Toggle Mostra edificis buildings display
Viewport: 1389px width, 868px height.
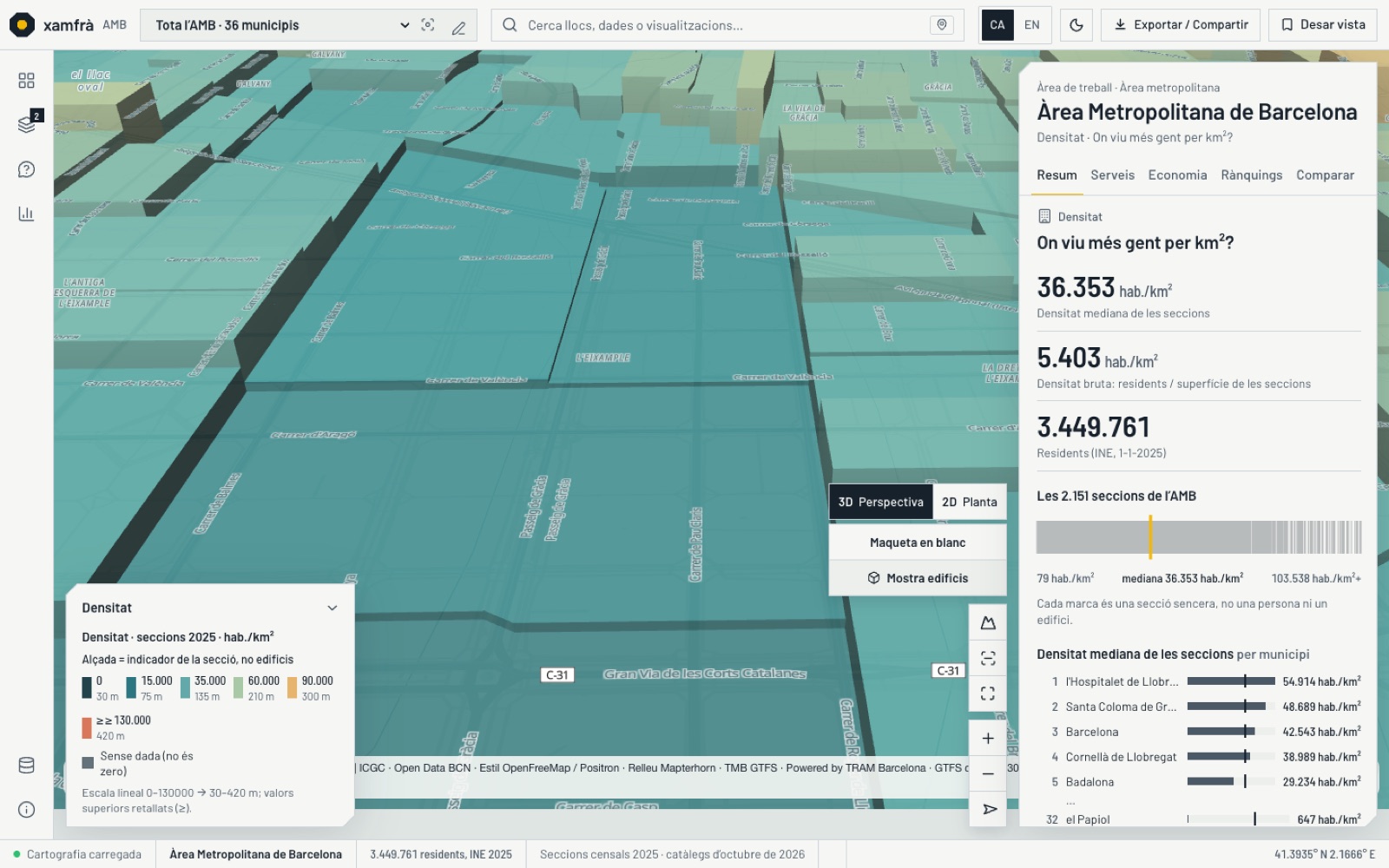(918, 578)
